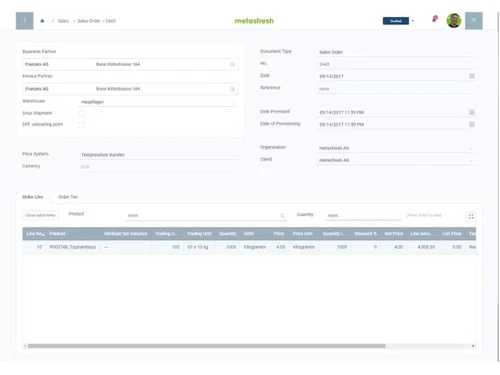500x375 pixels.
Task: Click the Net Price column header
Action: click(x=394, y=234)
